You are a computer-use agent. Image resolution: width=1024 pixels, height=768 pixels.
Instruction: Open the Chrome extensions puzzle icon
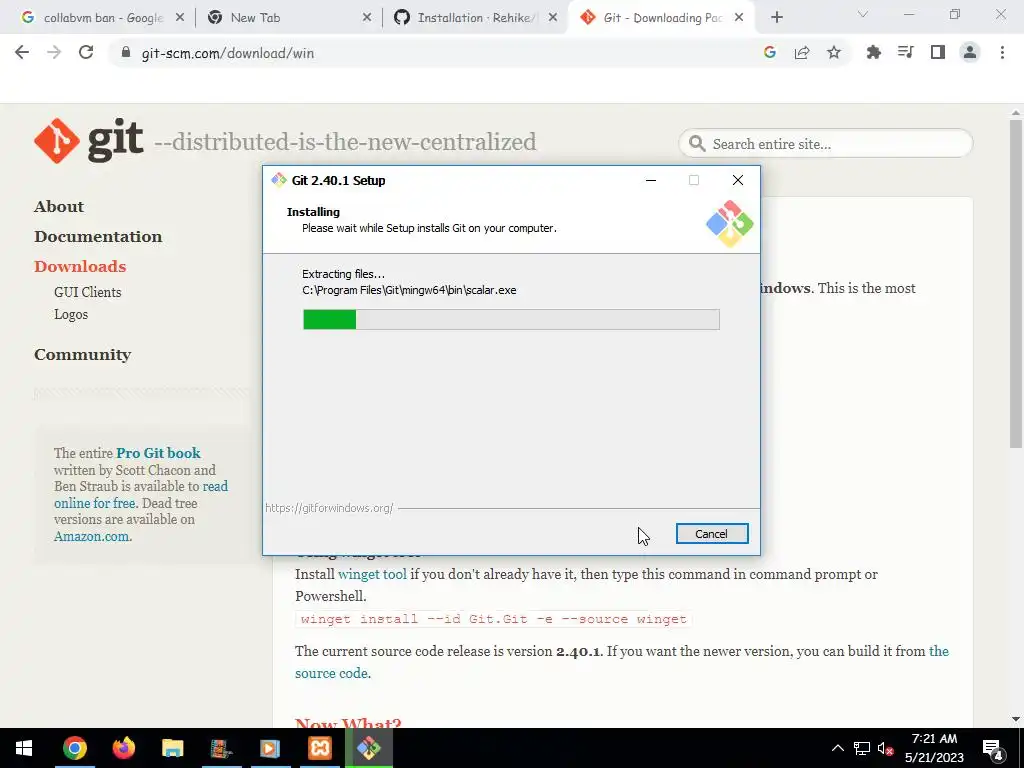coord(873,52)
